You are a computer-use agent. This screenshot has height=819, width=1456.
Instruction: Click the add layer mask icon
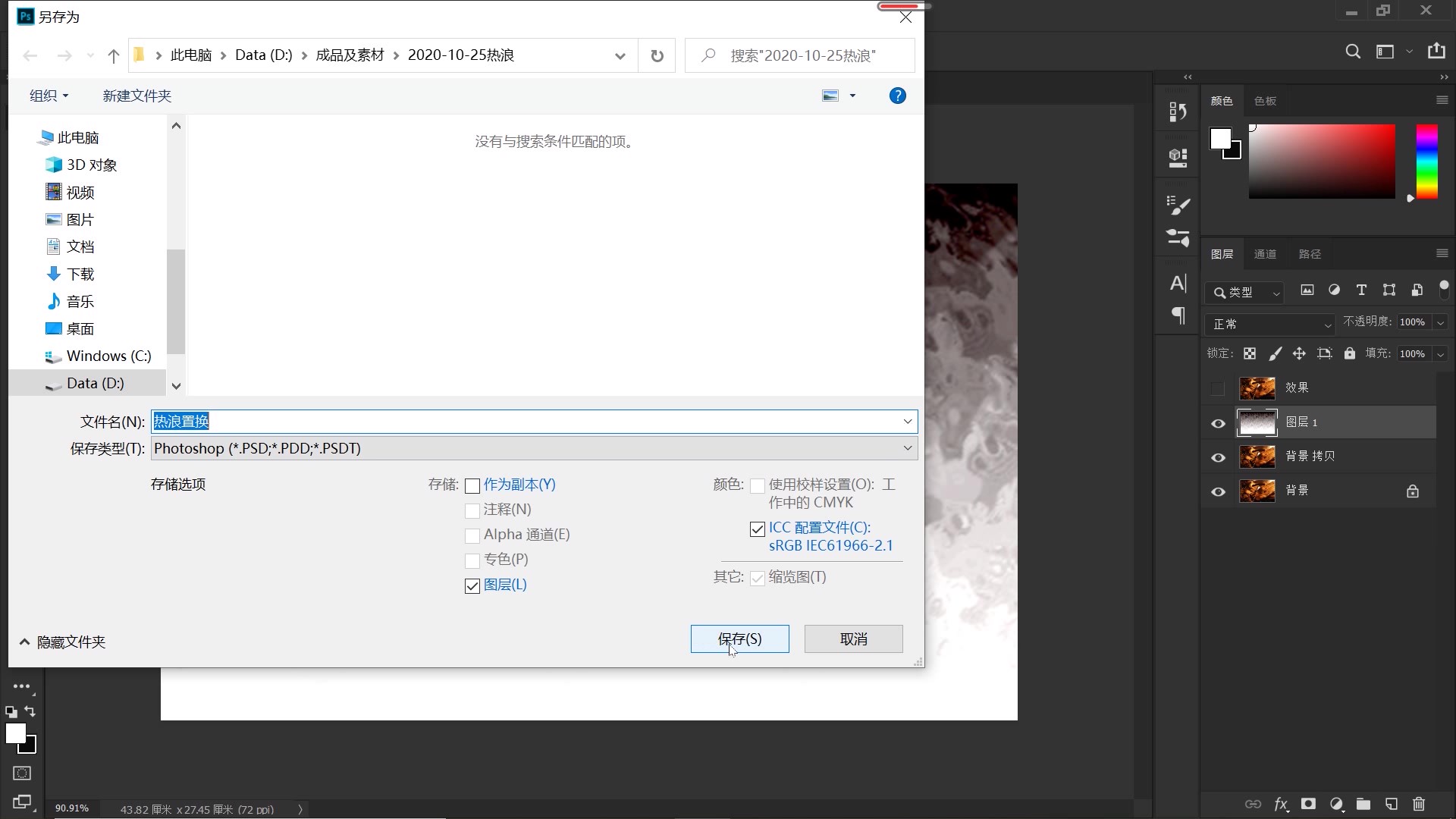tap(1308, 805)
